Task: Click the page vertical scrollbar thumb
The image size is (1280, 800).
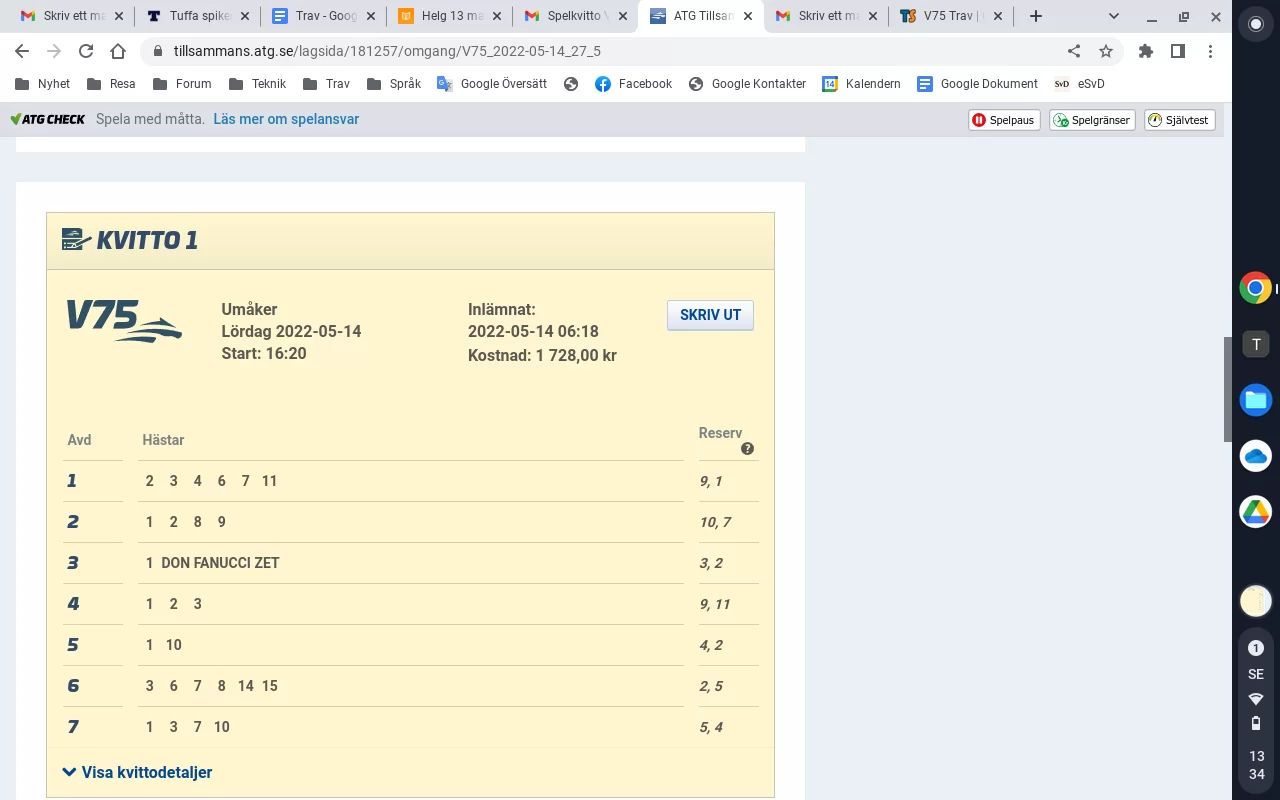Action: pyautogui.click(x=1227, y=389)
